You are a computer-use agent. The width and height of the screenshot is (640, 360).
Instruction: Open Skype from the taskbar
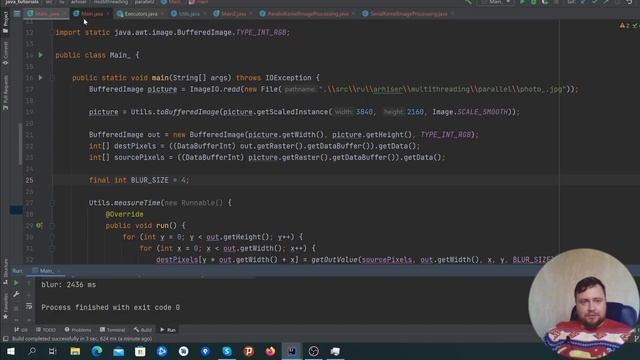227,351
